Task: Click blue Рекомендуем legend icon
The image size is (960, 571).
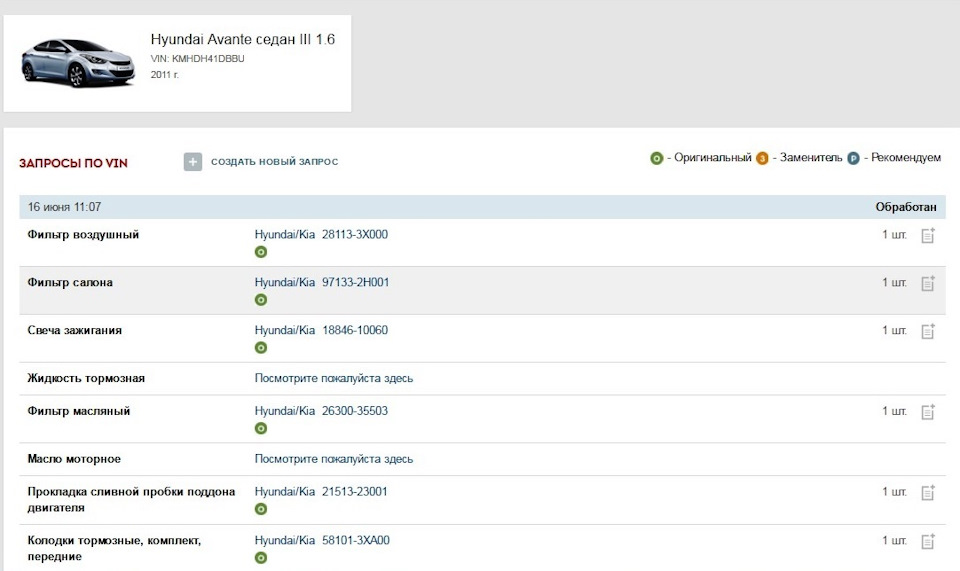Action: click(x=853, y=159)
